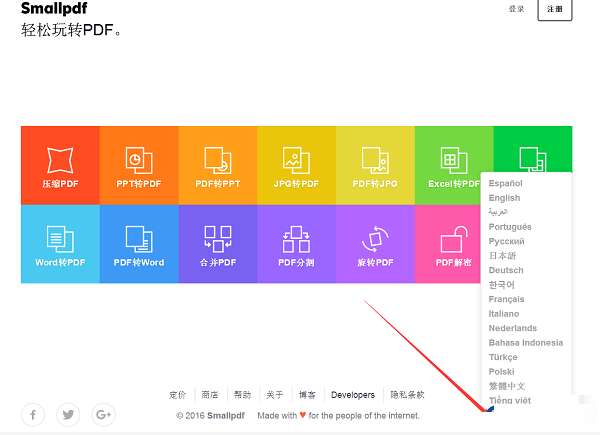This screenshot has width=600, height=435.
Task: Open the PDF分割 split tool tile
Action: tap(297, 244)
